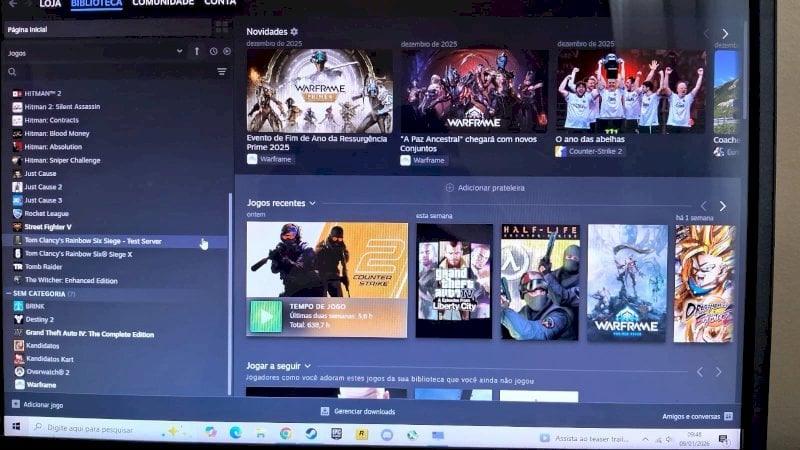Open the COMUNIDADE tab

(163, 4)
